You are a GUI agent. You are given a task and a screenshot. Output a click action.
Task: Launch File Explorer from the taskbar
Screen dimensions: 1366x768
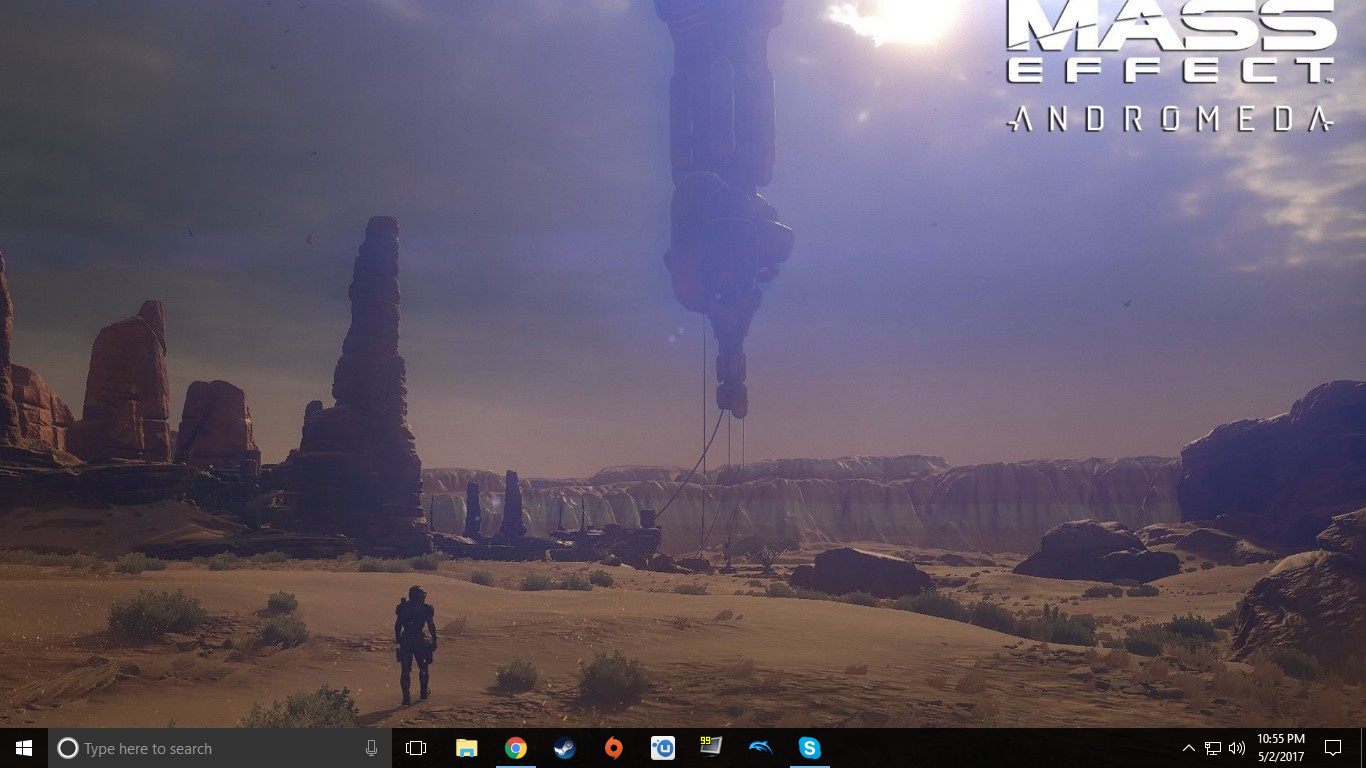coord(467,748)
